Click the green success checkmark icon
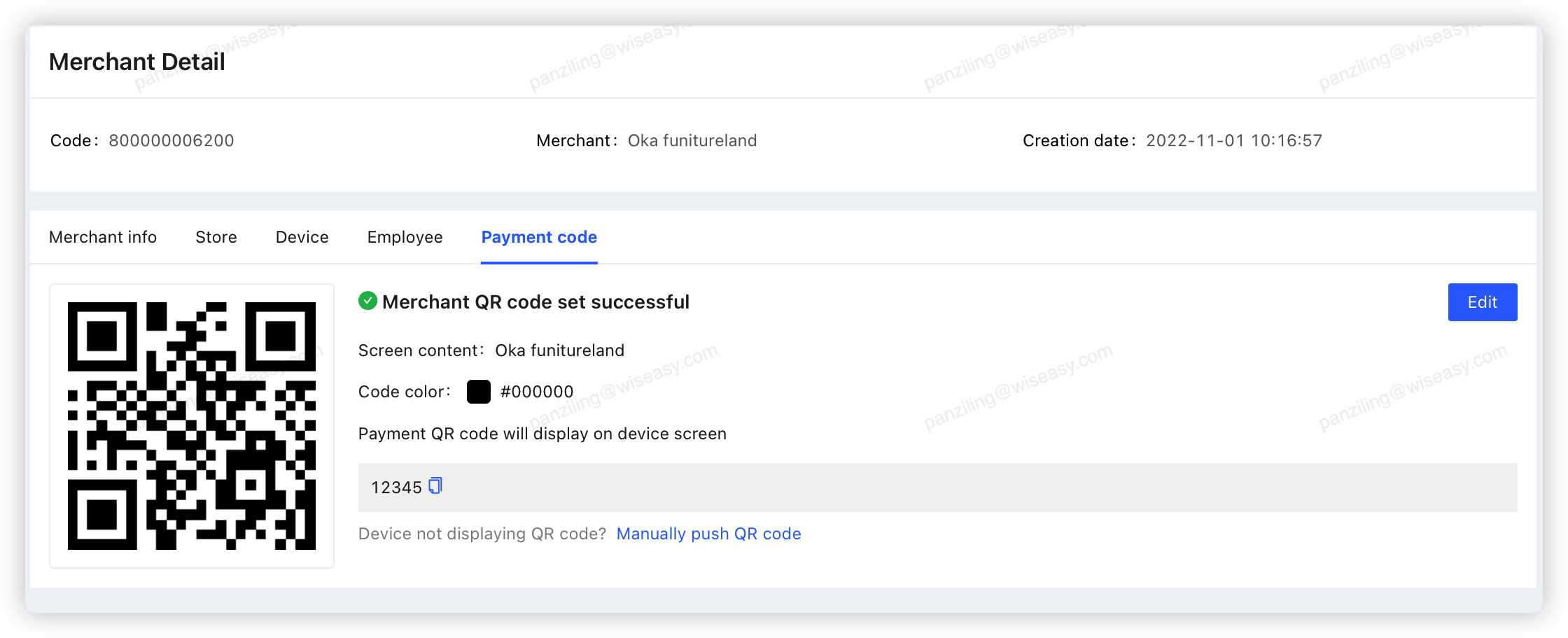Viewport: 1568px width, 638px height. 367,301
